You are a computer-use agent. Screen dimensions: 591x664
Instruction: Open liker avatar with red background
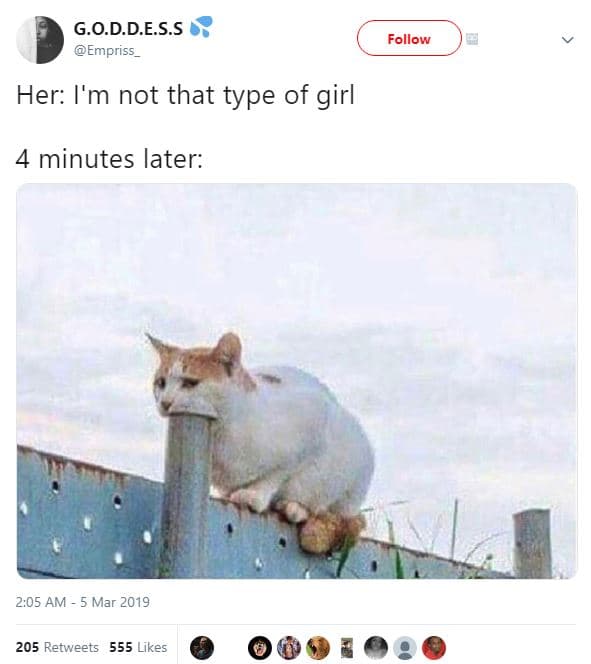coord(434,647)
